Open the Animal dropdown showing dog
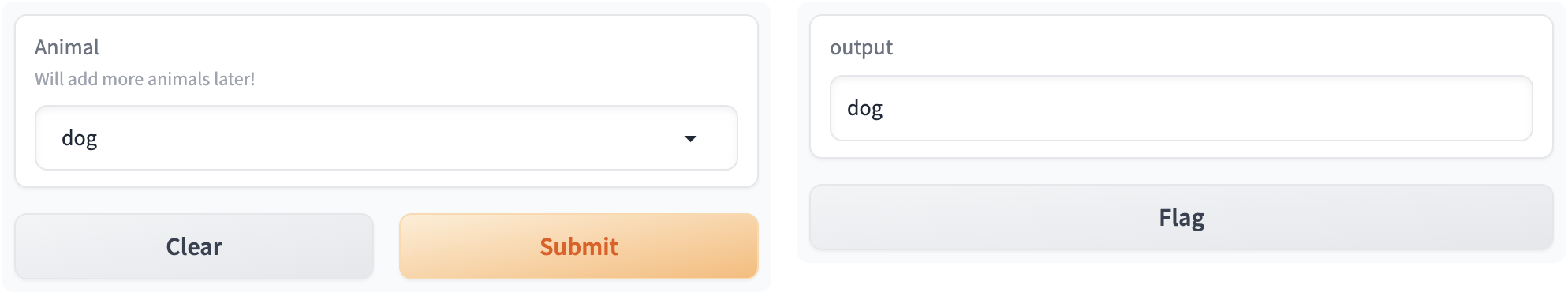 point(386,138)
